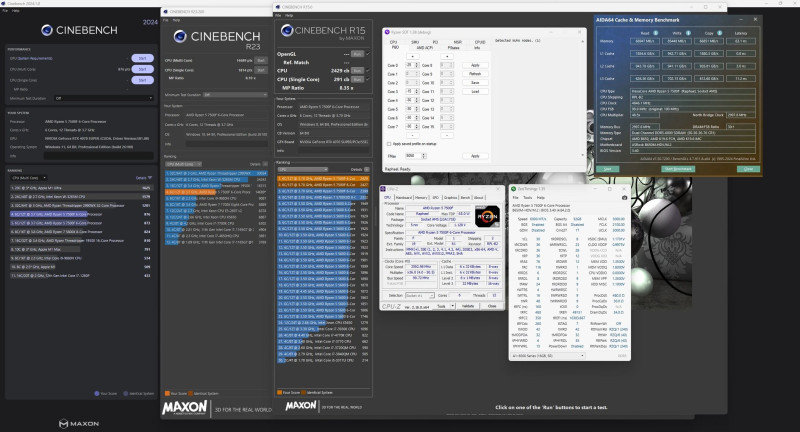
Task: Click the Load button in Ryzen SDT
Action: tap(475, 91)
